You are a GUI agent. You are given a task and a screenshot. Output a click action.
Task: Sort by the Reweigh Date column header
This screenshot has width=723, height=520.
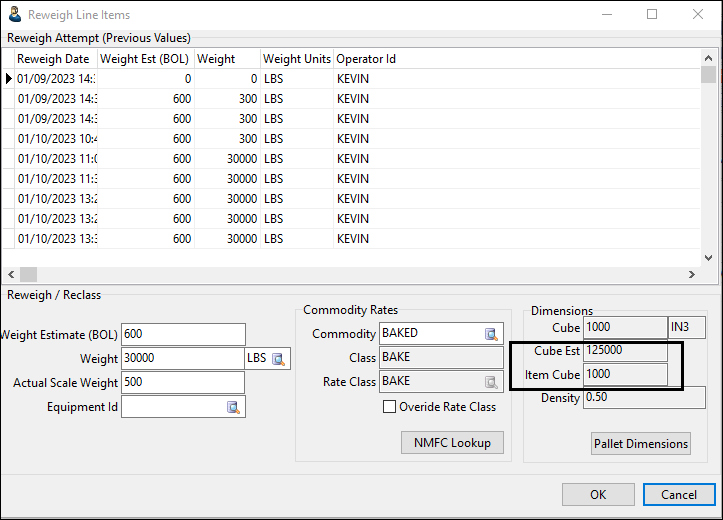pyautogui.click(x=53, y=59)
